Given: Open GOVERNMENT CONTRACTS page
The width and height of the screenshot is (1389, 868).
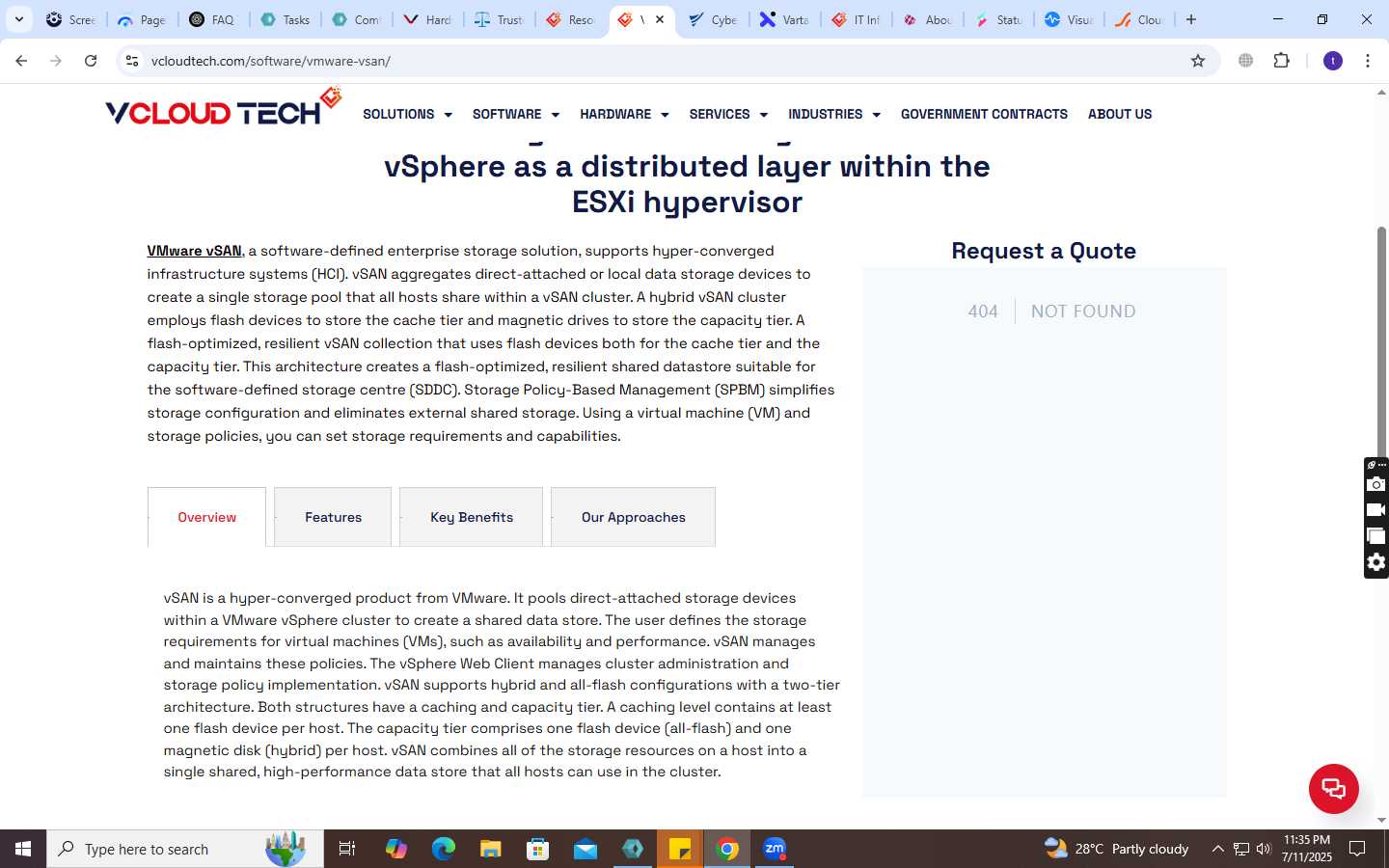Looking at the screenshot, I should pyautogui.click(x=984, y=114).
